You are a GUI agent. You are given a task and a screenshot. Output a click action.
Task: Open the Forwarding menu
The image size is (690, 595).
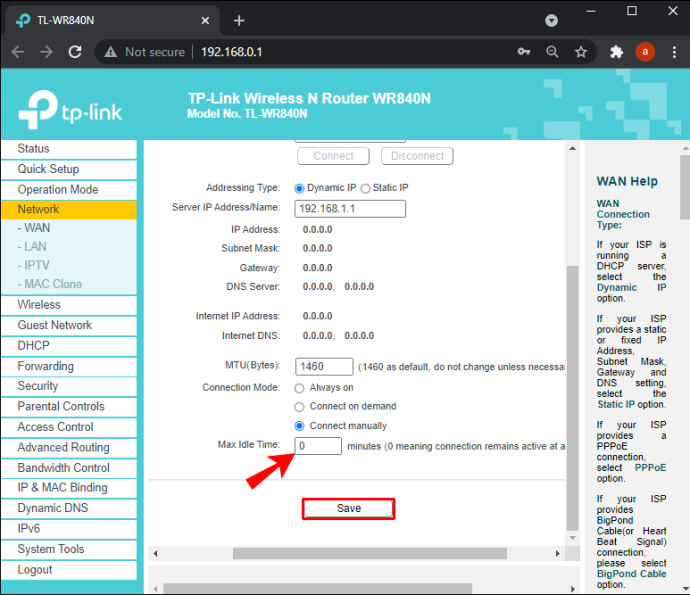tap(69, 366)
